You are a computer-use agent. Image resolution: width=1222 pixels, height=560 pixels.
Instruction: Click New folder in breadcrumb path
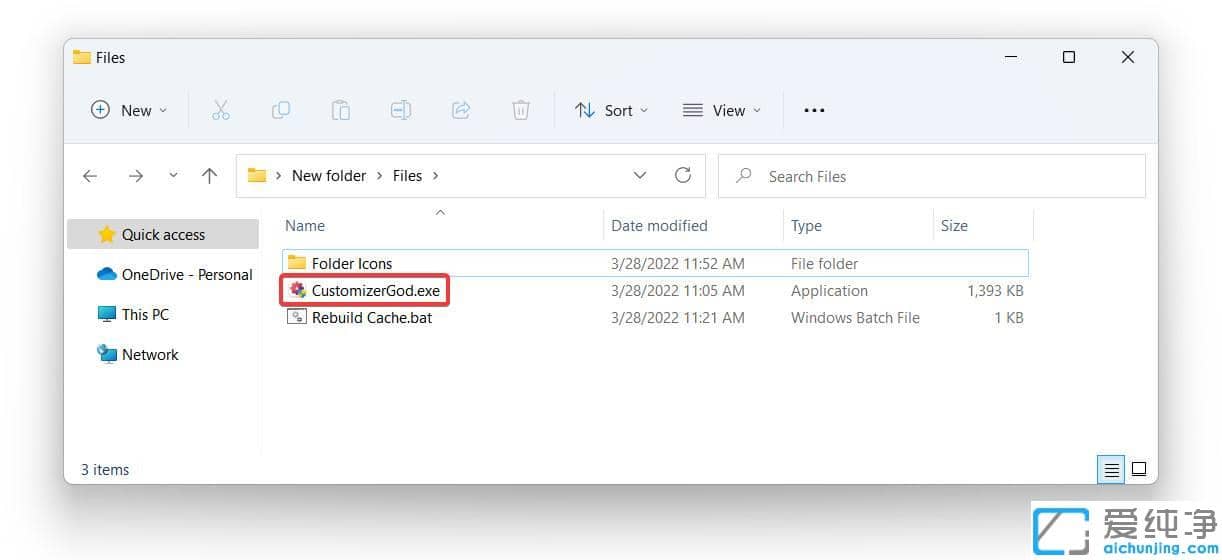(x=329, y=175)
